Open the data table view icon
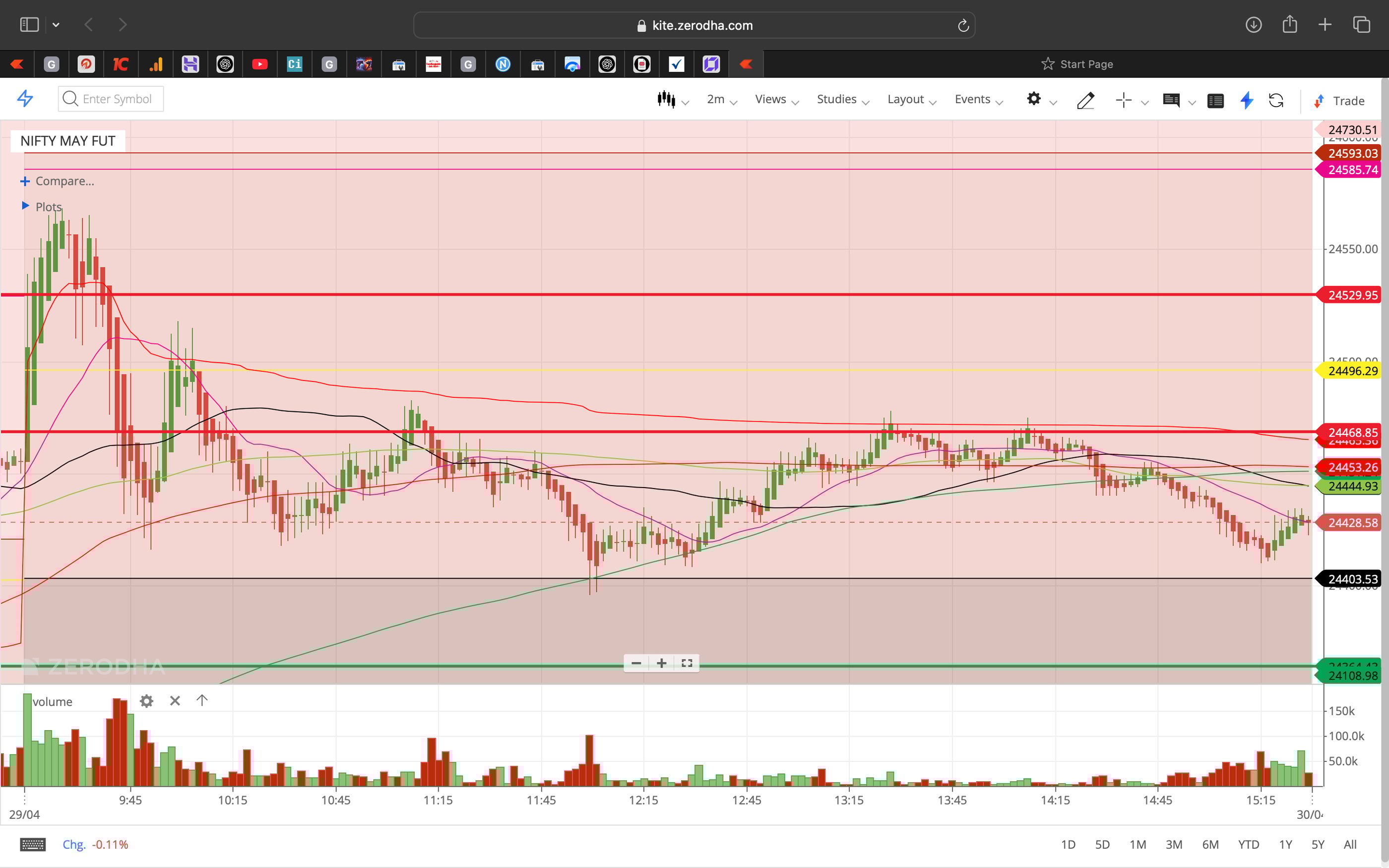The width and height of the screenshot is (1389, 868). [1216, 101]
